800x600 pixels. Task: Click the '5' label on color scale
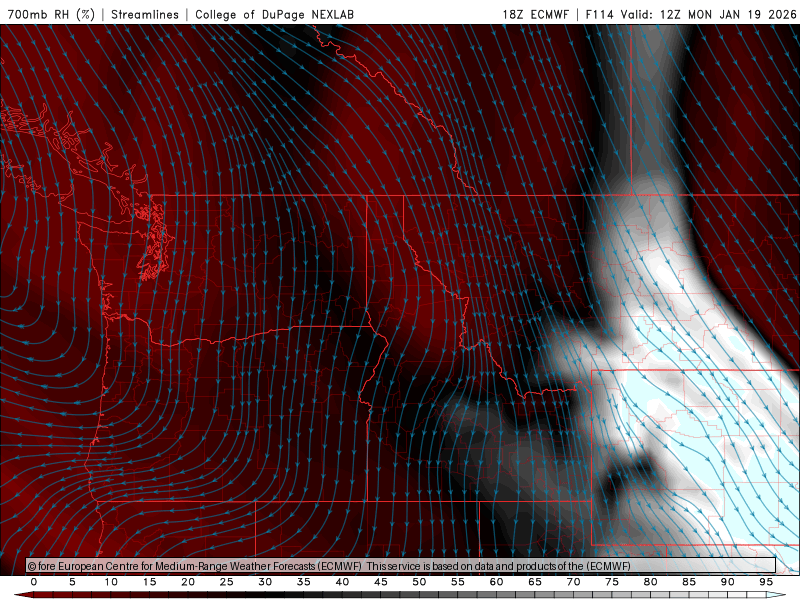72,582
